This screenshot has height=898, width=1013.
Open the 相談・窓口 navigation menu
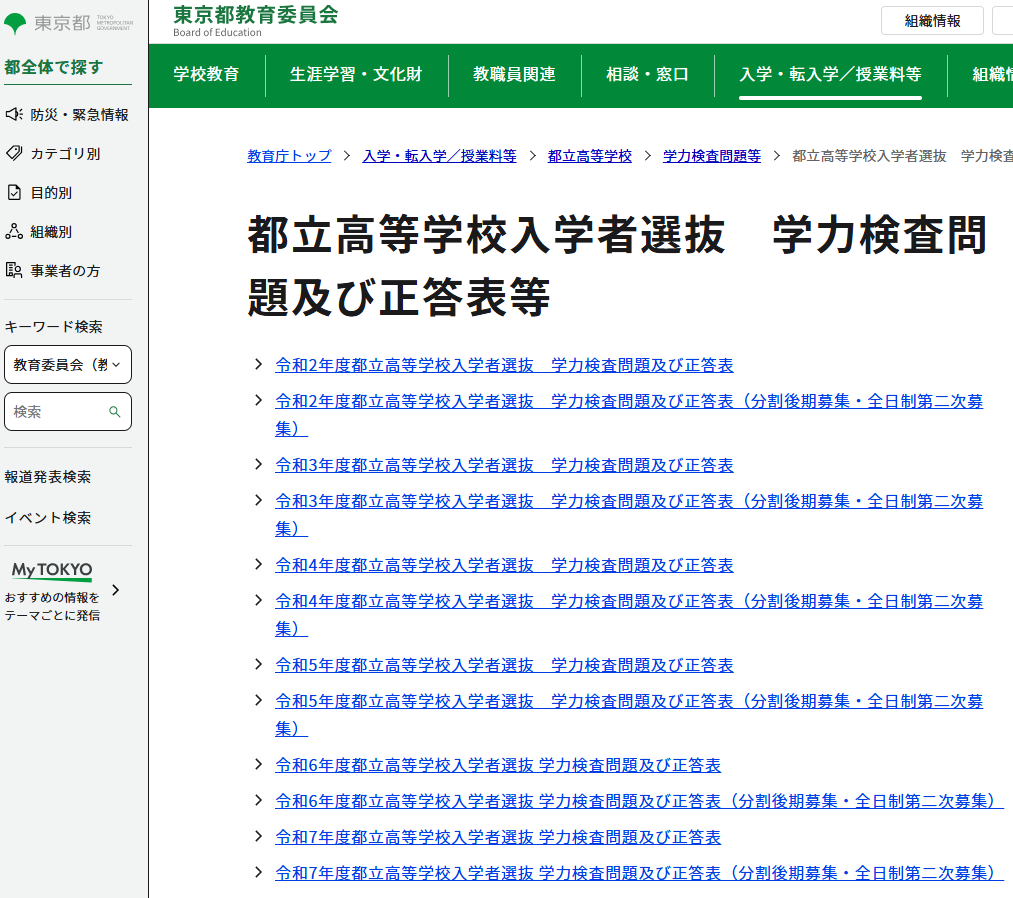(647, 74)
